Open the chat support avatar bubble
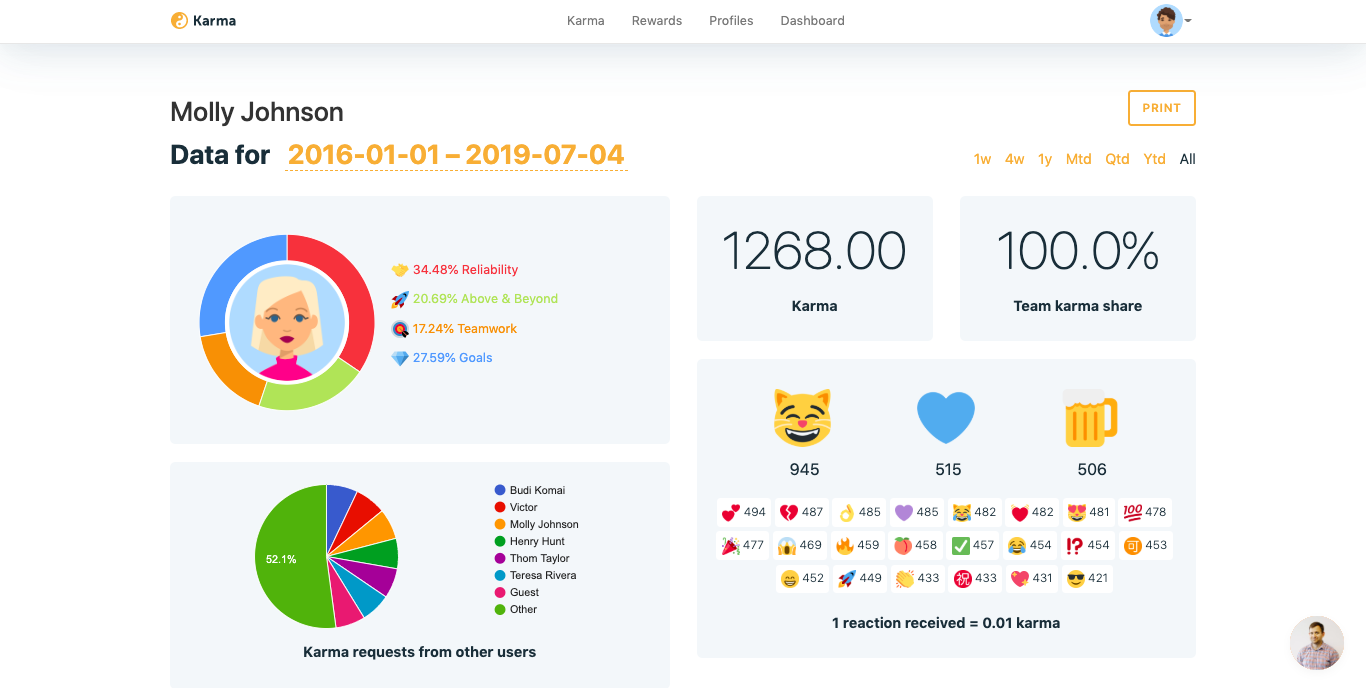This screenshot has height=688, width=1366. click(x=1316, y=643)
